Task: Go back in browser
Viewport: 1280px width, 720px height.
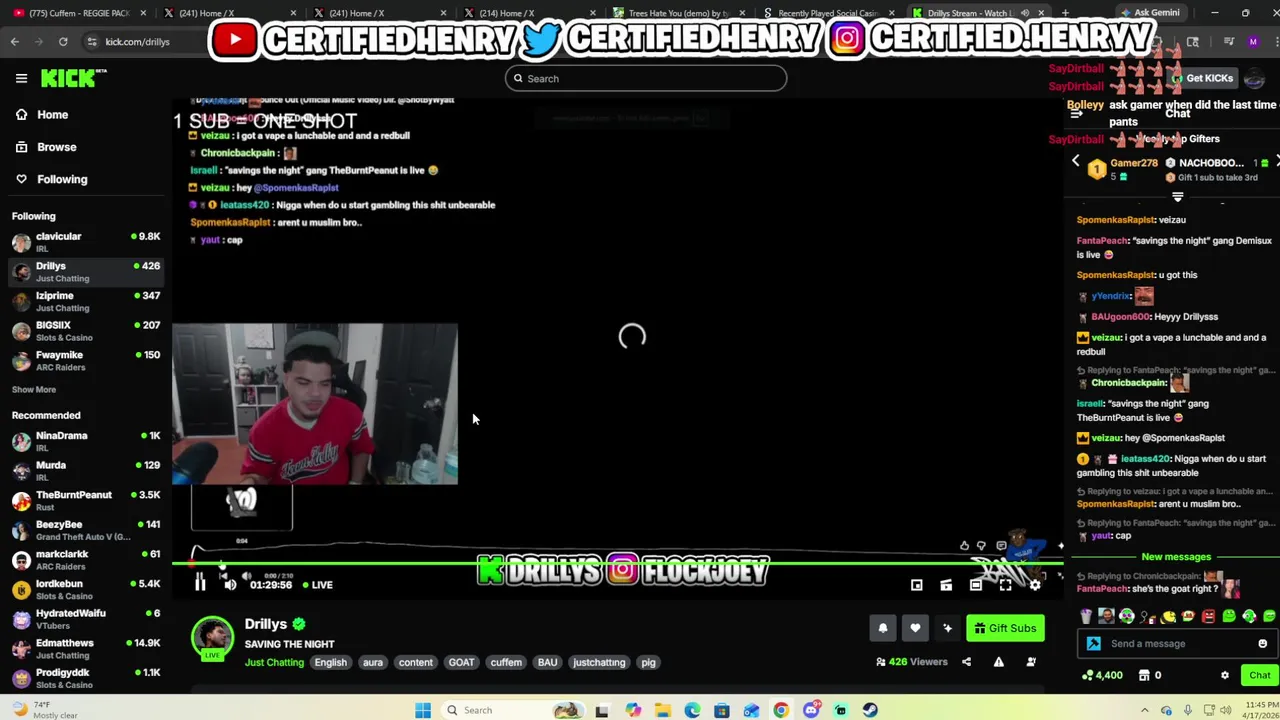Action: pos(14,42)
